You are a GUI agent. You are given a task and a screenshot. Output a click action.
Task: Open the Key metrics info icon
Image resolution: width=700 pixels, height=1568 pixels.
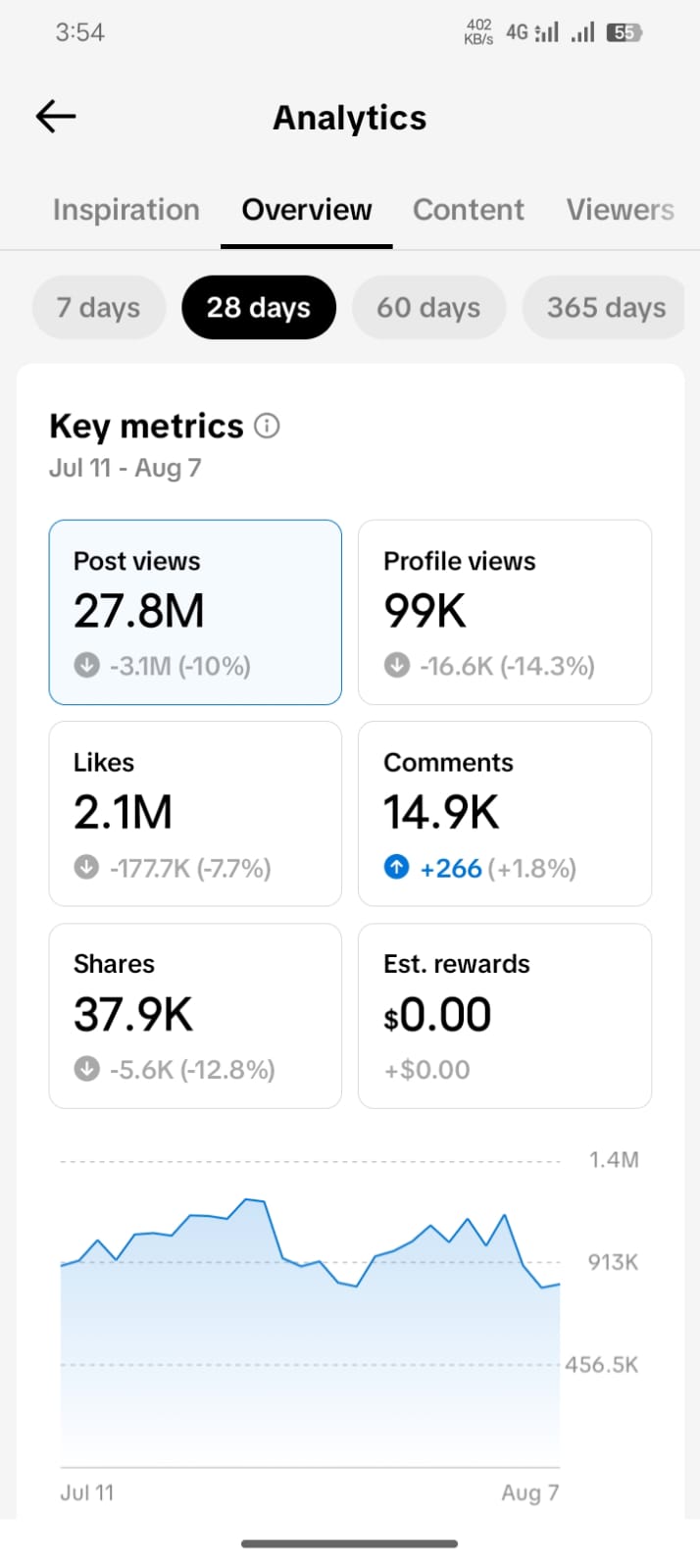267,426
